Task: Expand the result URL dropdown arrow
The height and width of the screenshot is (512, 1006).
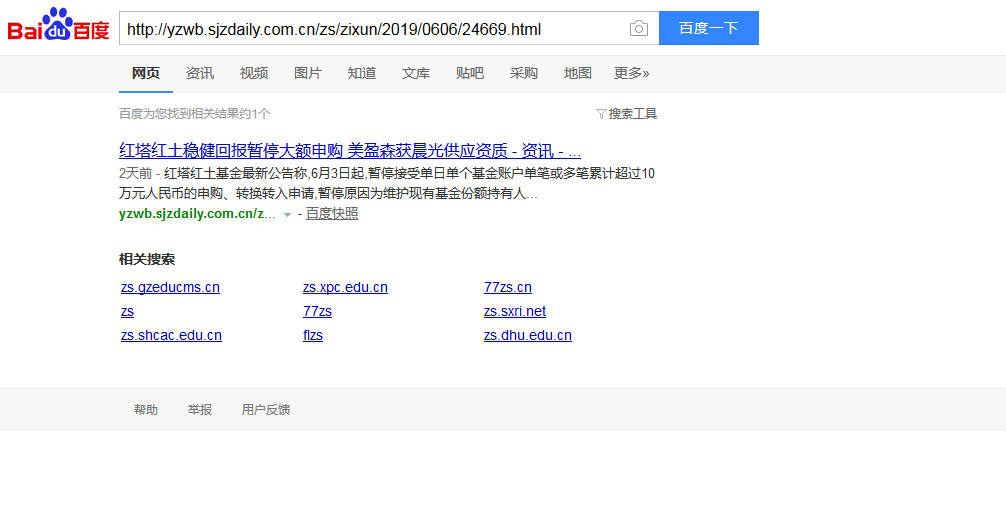Action: [287, 214]
